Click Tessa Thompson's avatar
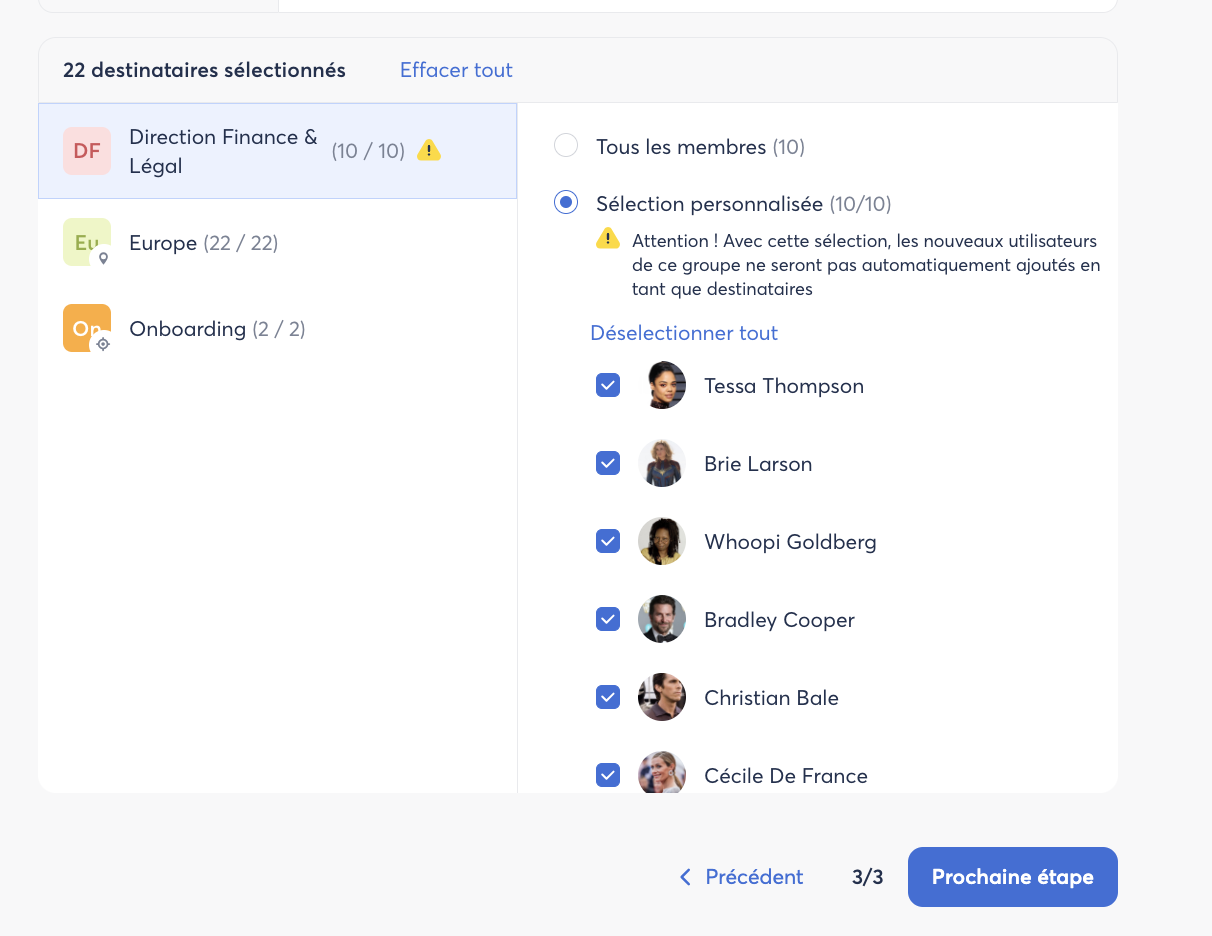The image size is (1212, 936). (x=662, y=386)
